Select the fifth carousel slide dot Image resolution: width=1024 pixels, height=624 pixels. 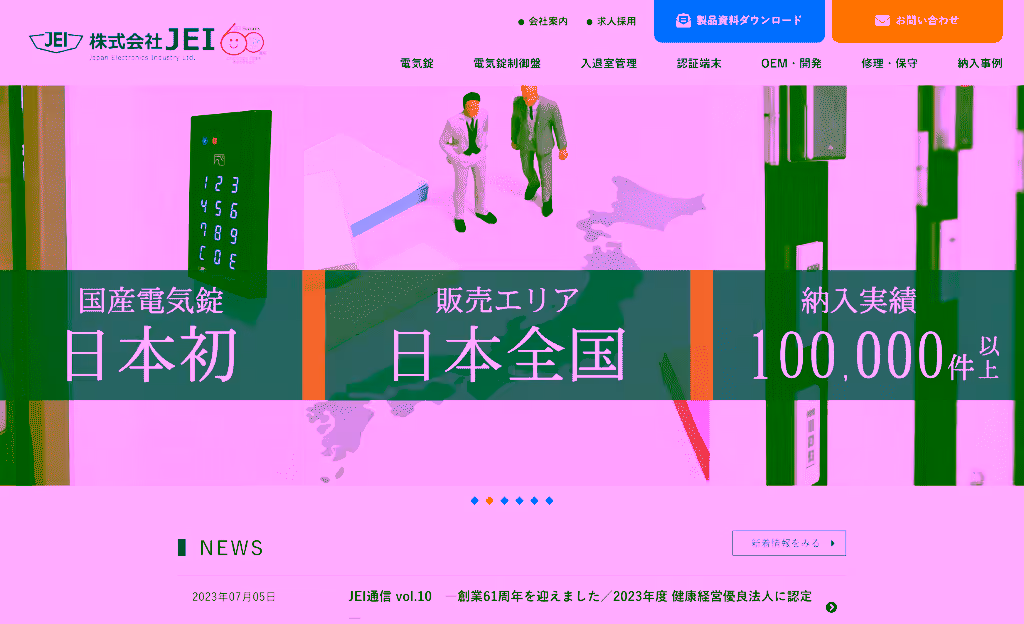coord(534,501)
